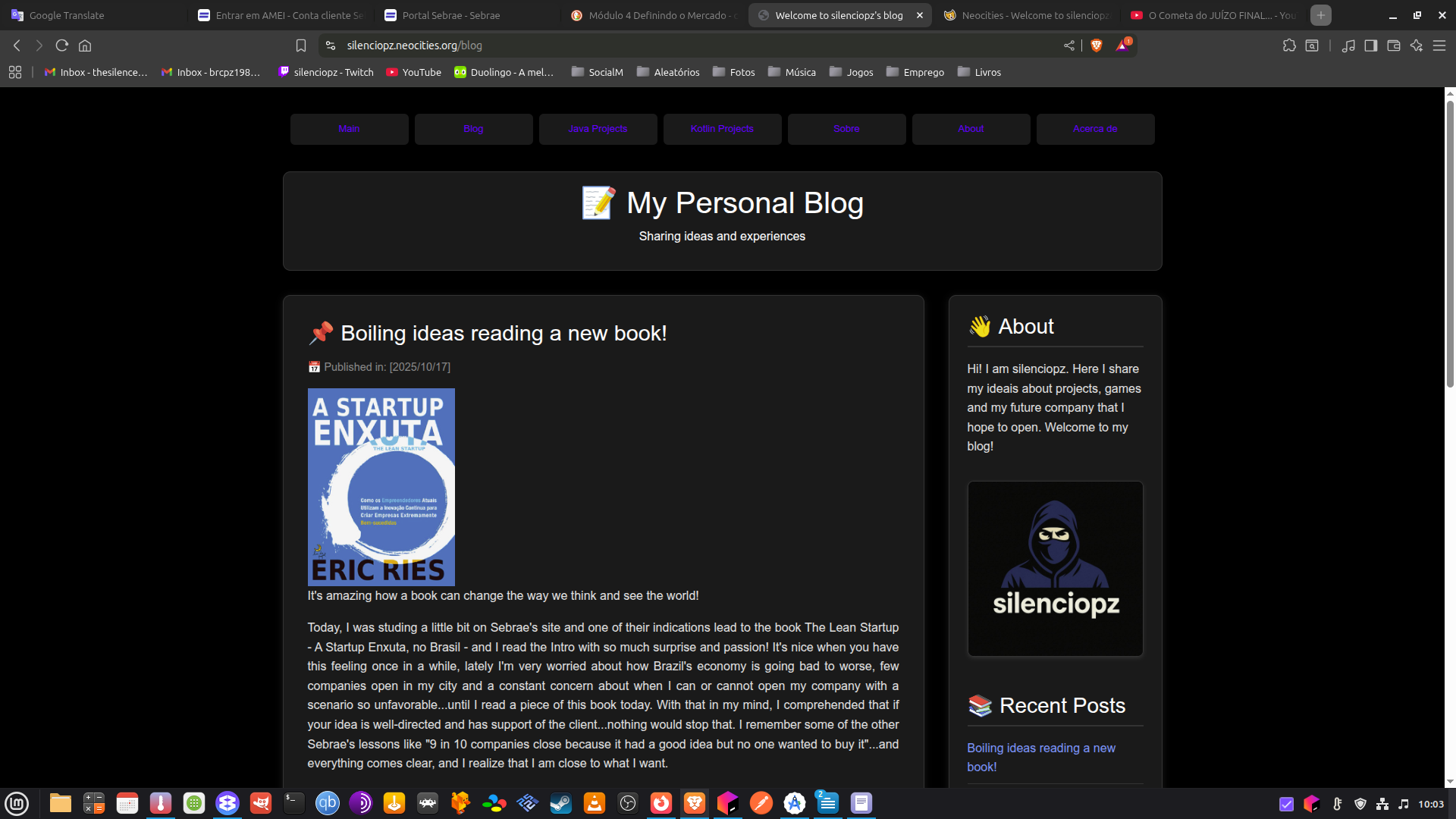
Task: Bookmark this page with bookmark icon
Action: 301,45
